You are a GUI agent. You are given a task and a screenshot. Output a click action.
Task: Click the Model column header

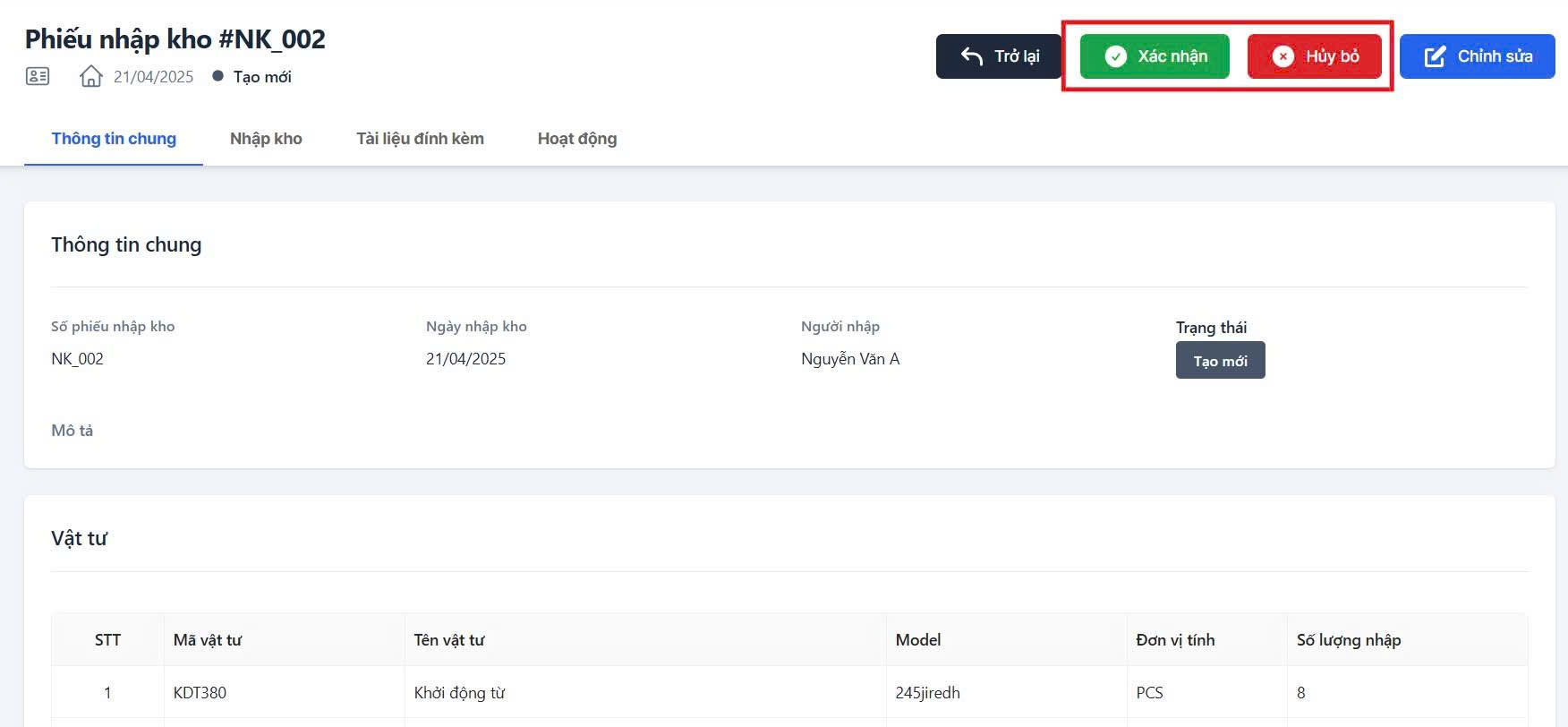pos(918,640)
